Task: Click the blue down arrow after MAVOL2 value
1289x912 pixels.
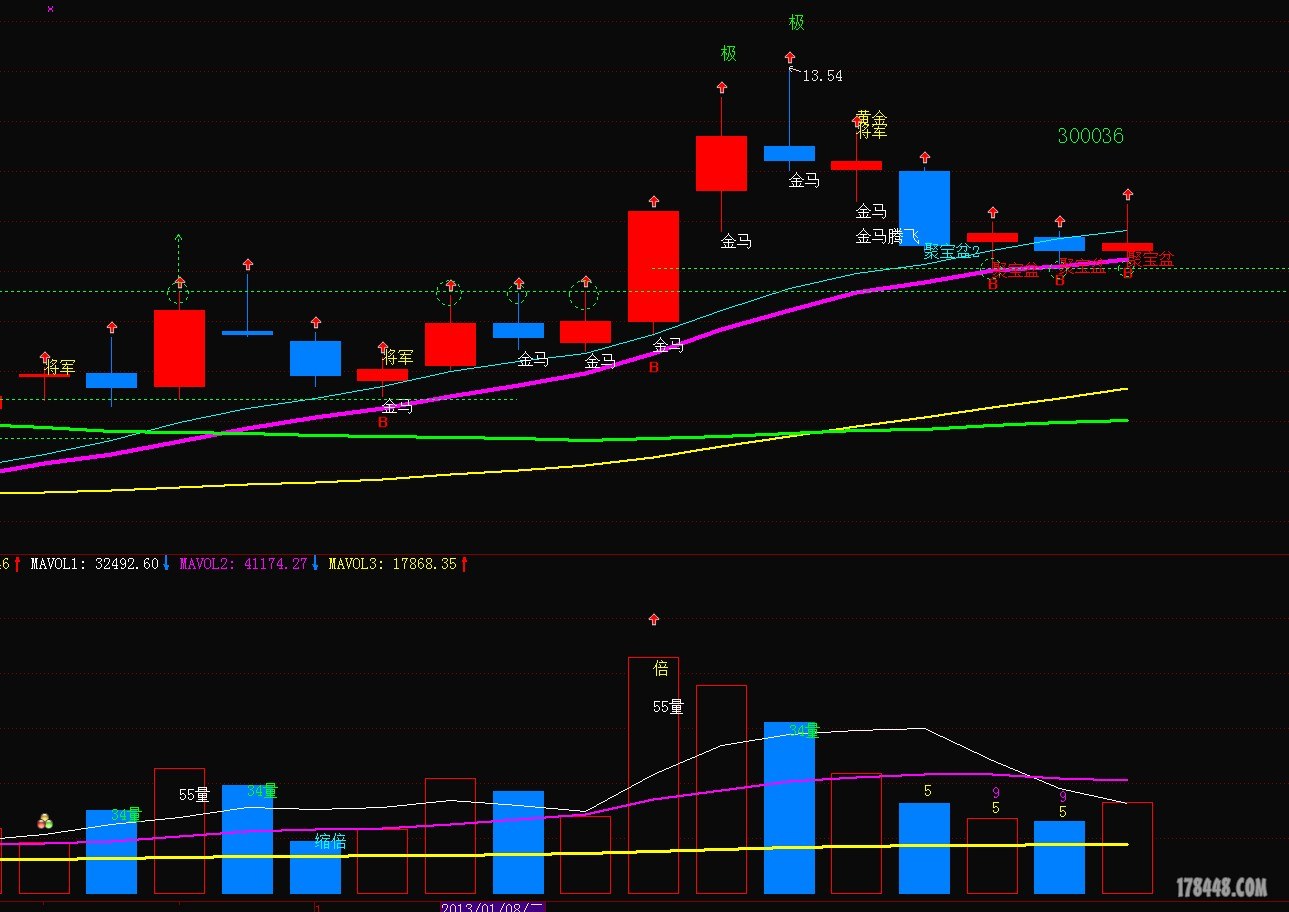Action: tap(315, 564)
